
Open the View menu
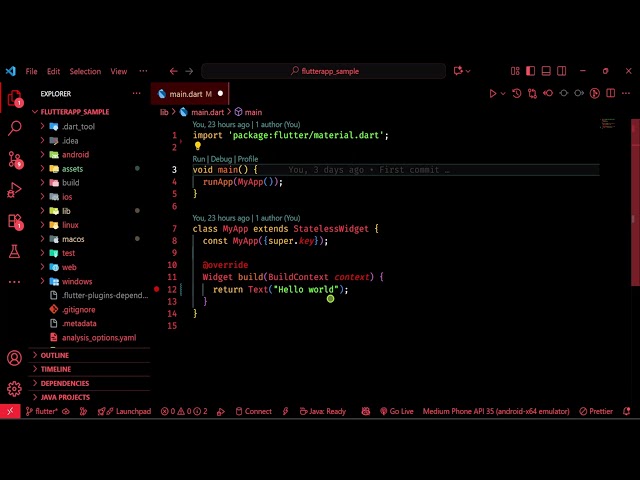point(118,71)
